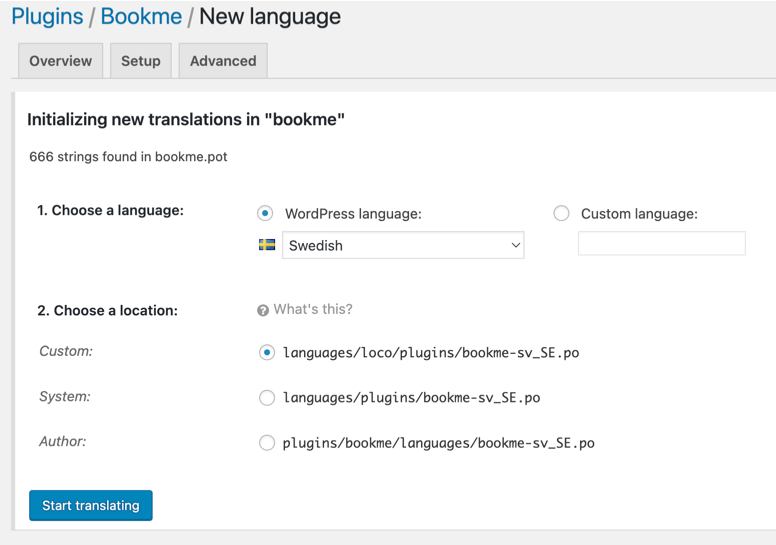The width and height of the screenshot is (776, 545).
Task: Click the Swedish flag icon
Action: [267, 245]
